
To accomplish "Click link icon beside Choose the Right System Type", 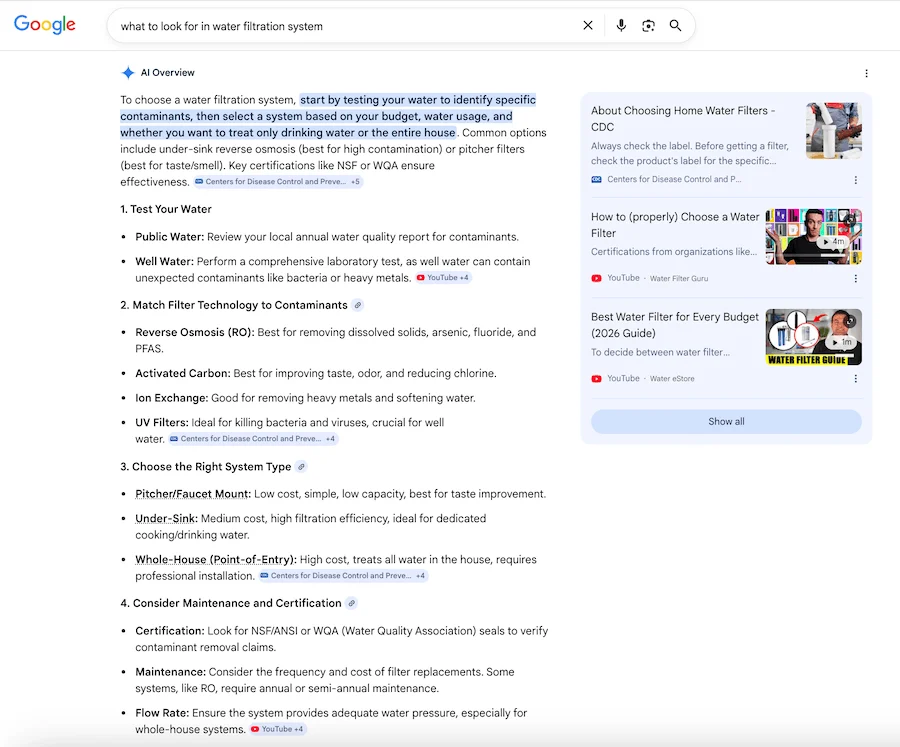I will pos(302,467).
